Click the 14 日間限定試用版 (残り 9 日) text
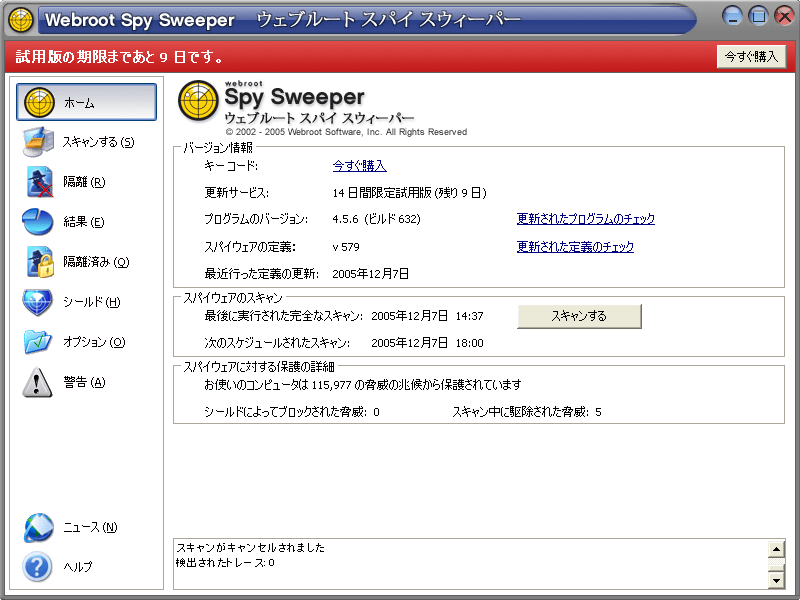 [x=409, y=193]
